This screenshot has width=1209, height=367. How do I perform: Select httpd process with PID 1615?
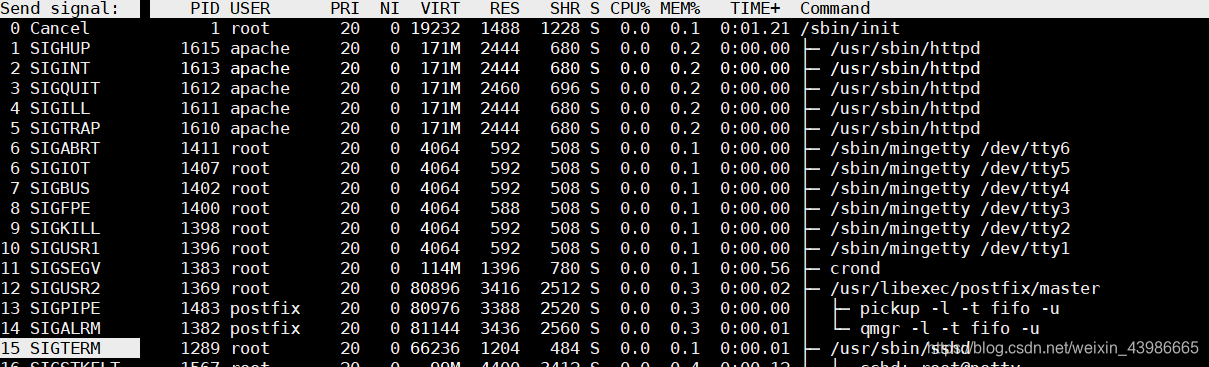coord(679,48)
